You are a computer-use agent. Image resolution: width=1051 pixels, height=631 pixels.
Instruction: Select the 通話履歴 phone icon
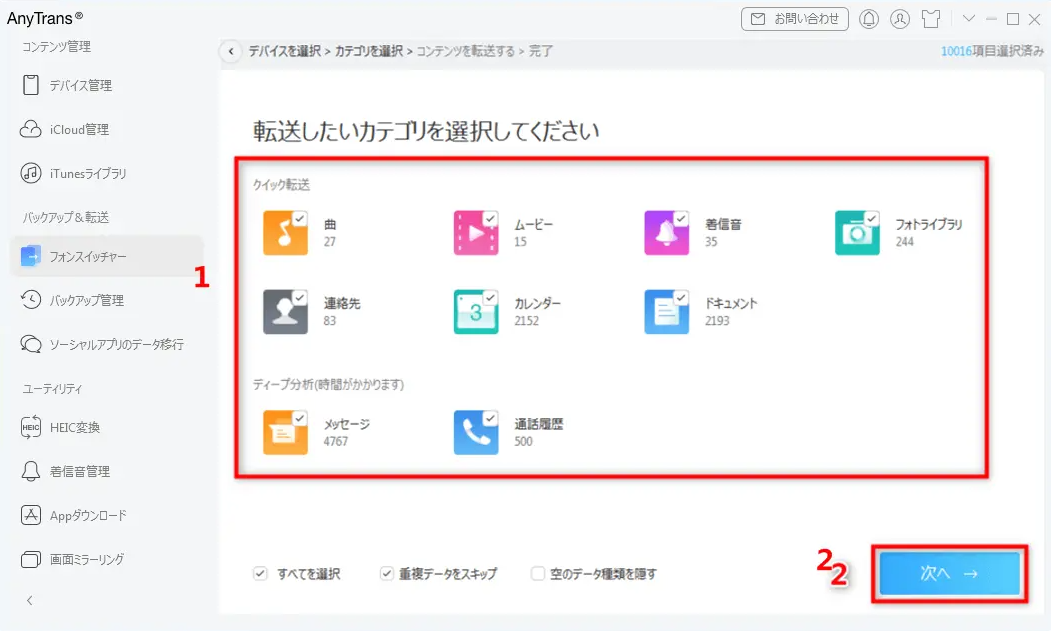476,433
